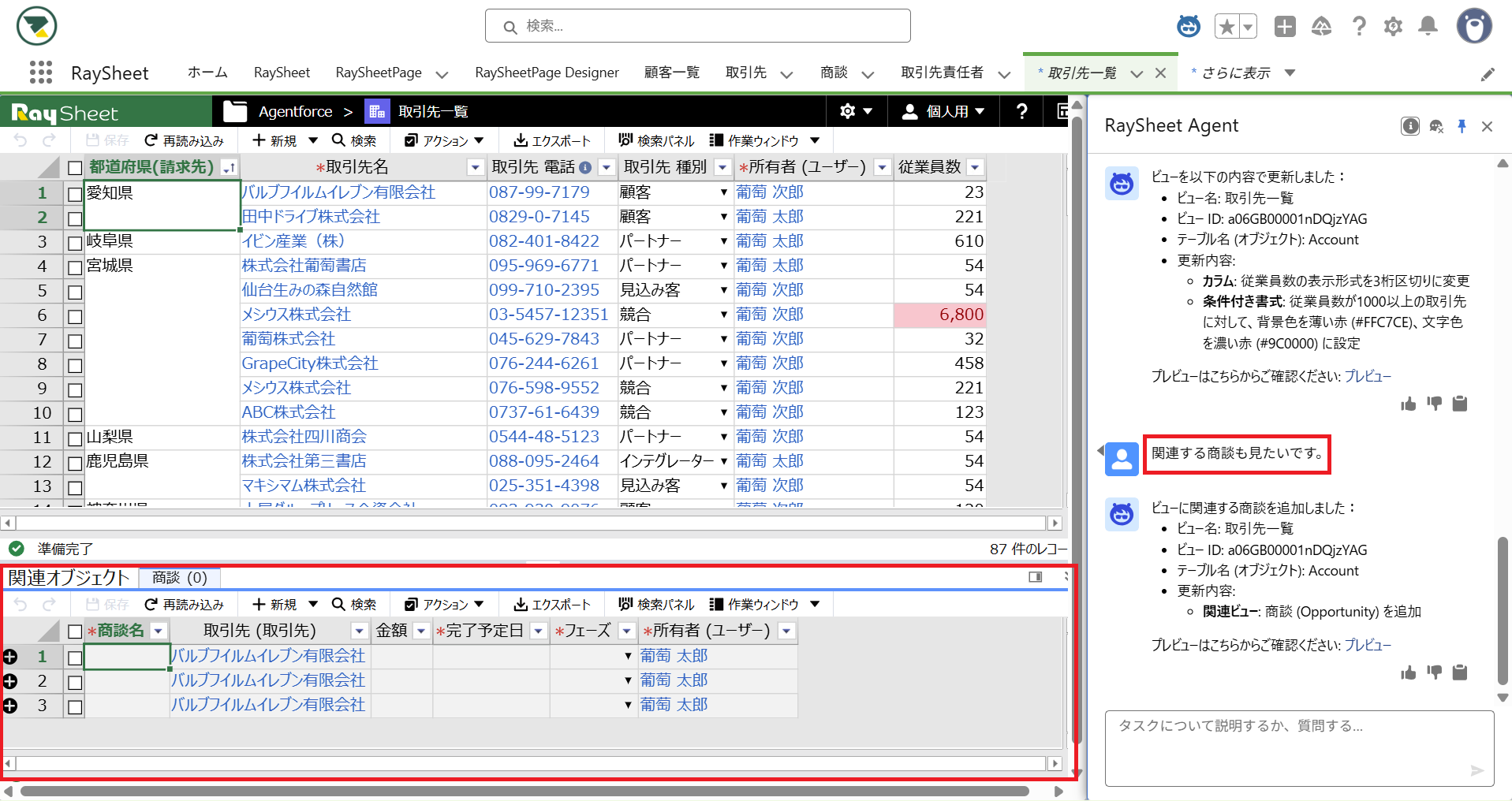Image resolution: width=1512 pixels, height=801 pixels.
Task: Click thumbs up on the first agent response
Action: tap(1409, 404)
